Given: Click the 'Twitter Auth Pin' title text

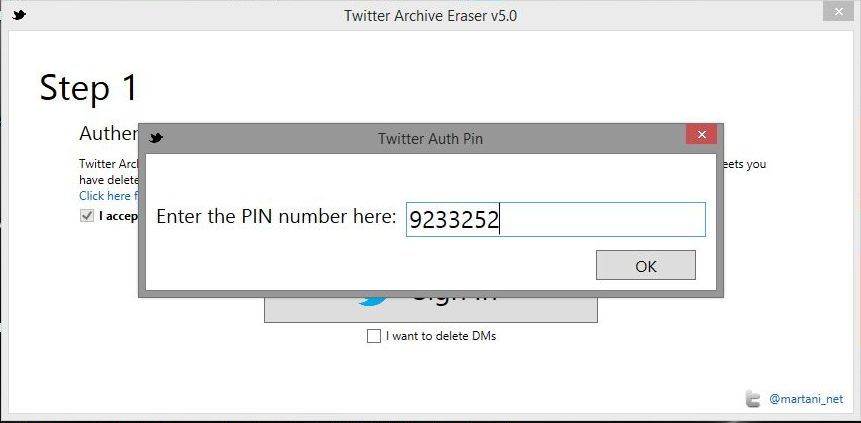Looking at the screenshot, I should 430,138.
